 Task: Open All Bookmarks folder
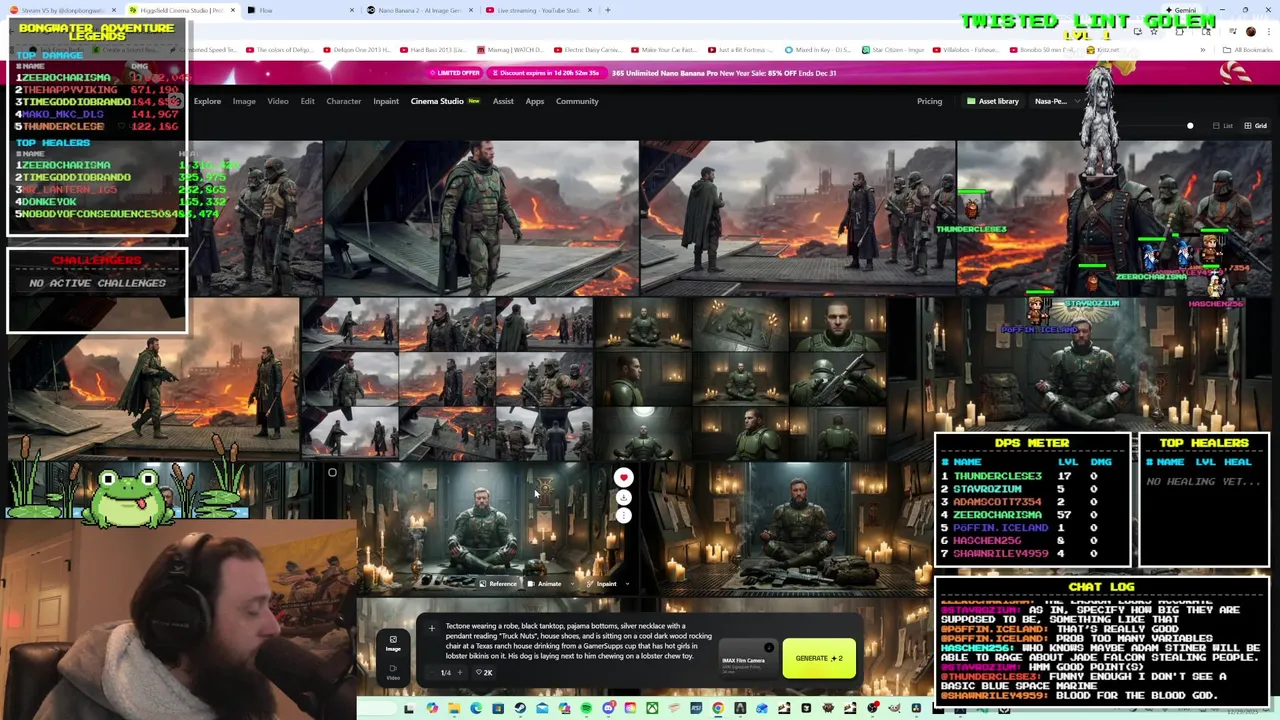pos(1248,50)
